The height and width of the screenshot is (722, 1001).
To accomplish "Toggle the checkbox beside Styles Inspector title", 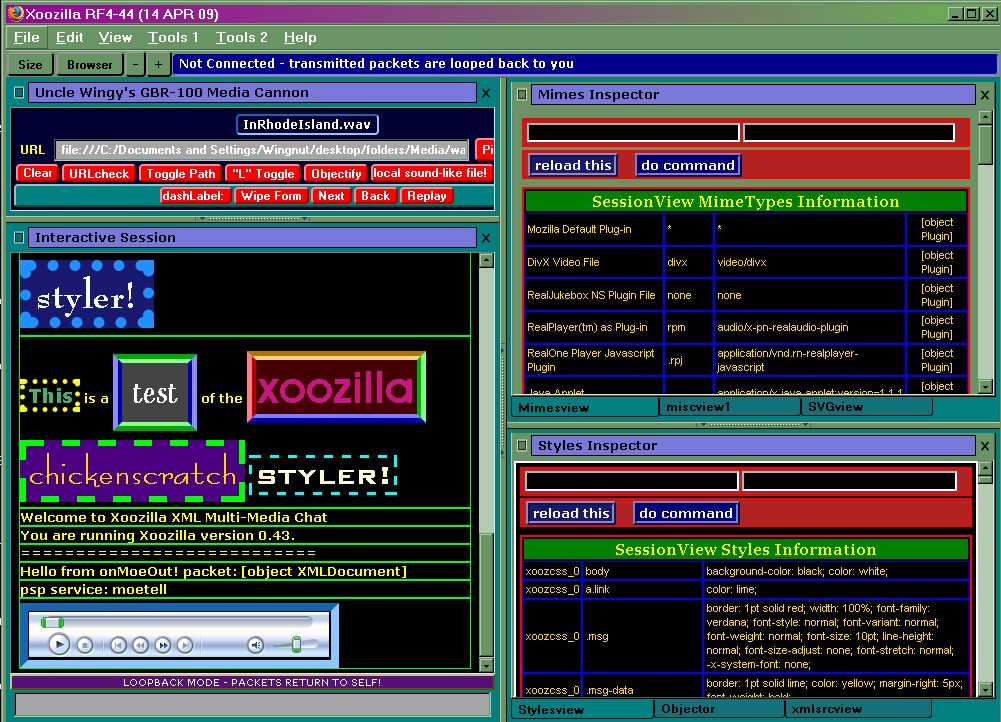I will (522, 446).
